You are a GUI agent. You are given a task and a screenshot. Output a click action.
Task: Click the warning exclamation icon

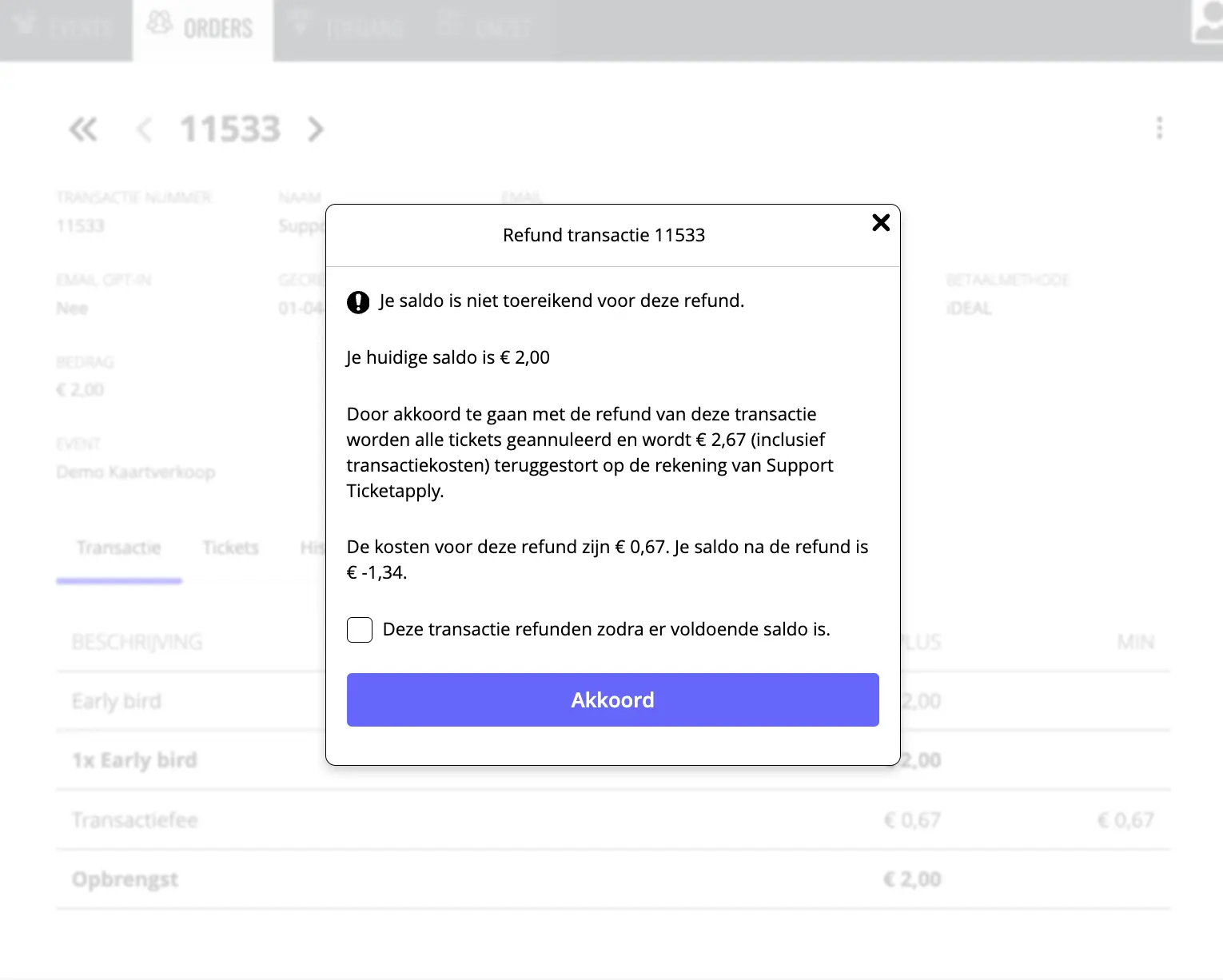pyautogui.click(x=358, y=302)
